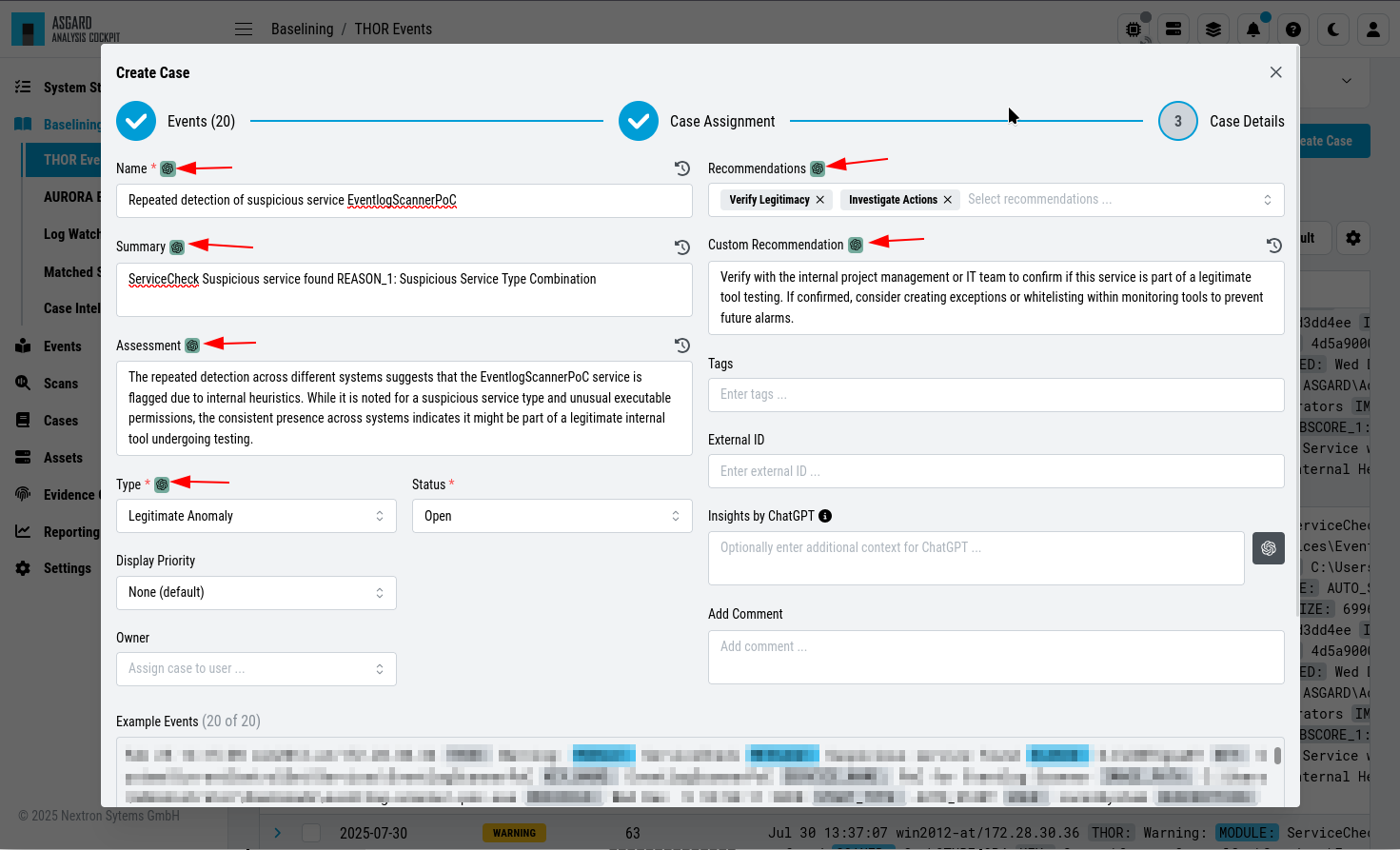Click the WARNING badge in the event row
Image resolution: width=1400 pixels, height=850 pixels.
pyautogui.click(x=514, y=833)
